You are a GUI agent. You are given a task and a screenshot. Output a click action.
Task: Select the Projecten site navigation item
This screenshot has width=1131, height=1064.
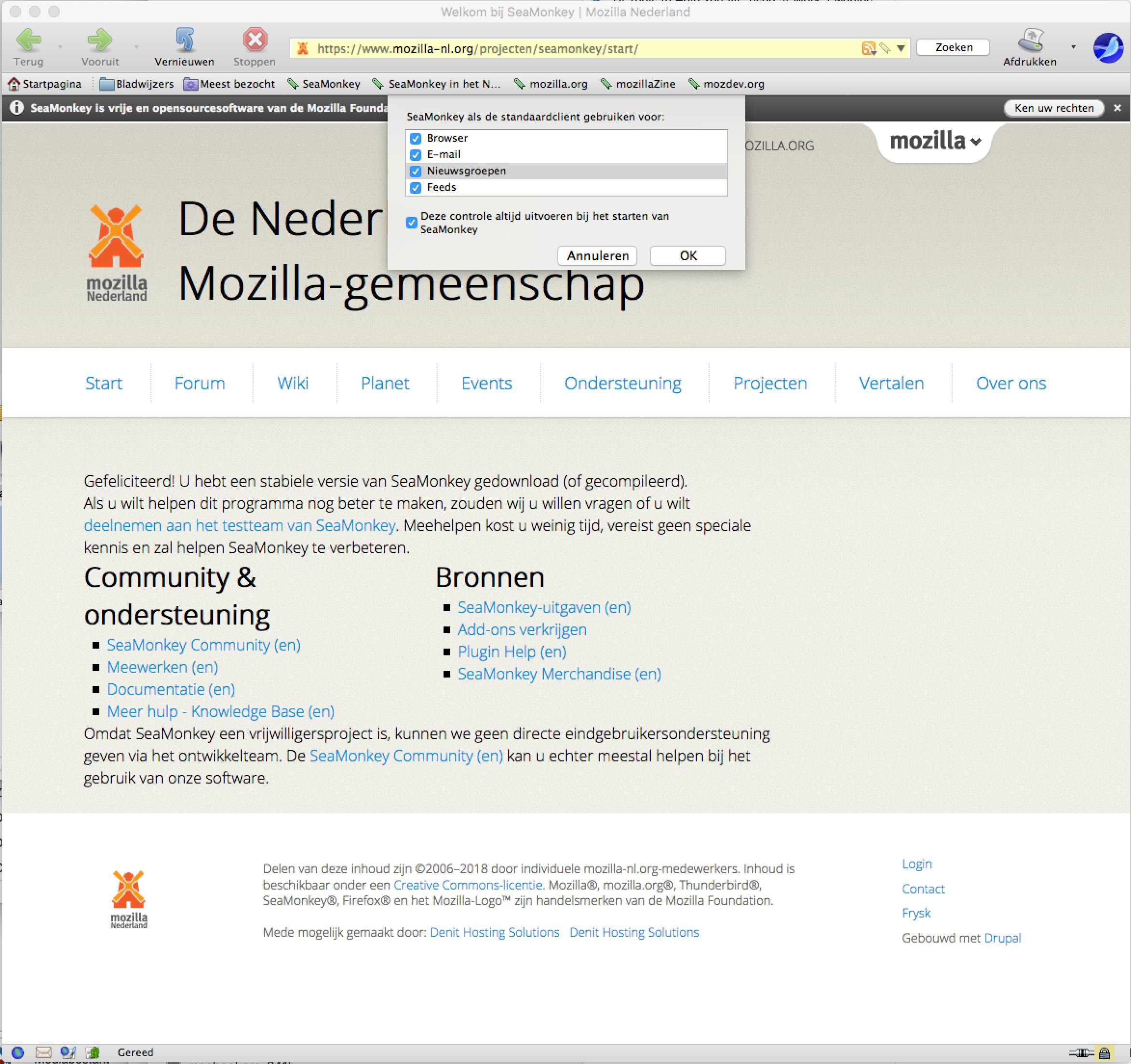coord(770,383)
